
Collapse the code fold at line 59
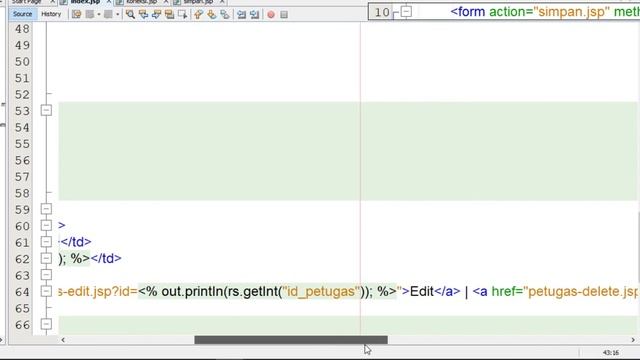coord(46,209)
